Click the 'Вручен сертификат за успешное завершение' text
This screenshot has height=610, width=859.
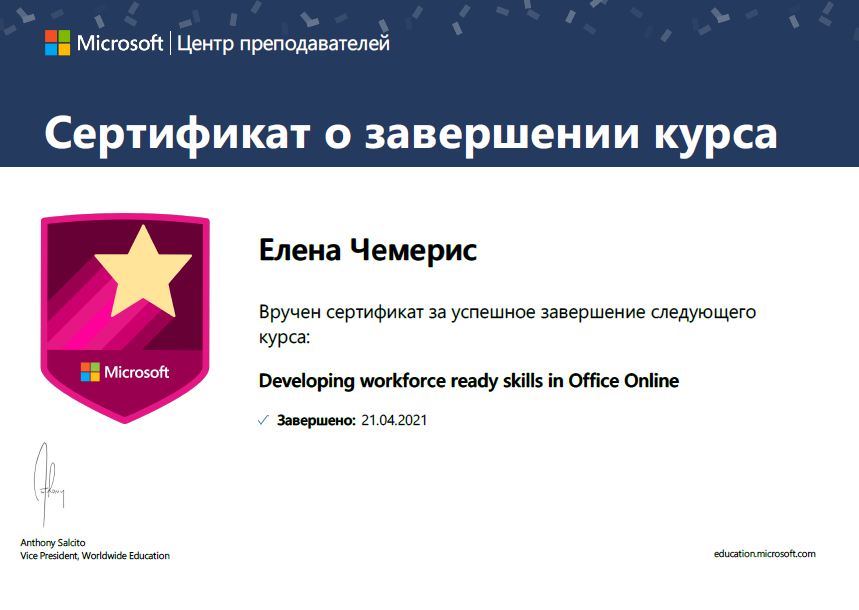pyautogui.click(x=452, y=312)
